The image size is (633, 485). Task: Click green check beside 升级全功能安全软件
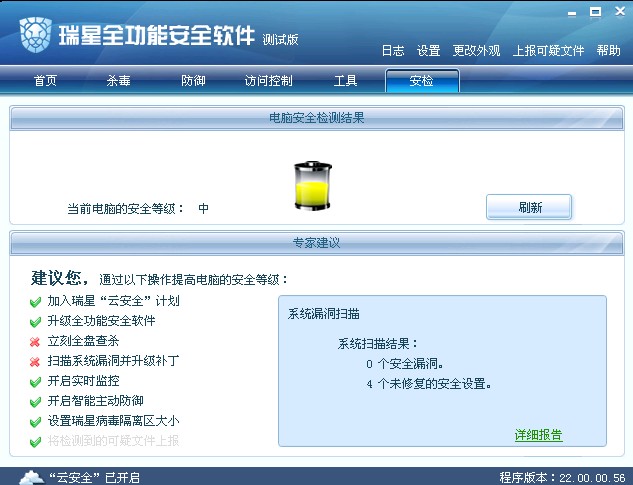[x=36, y=322]
